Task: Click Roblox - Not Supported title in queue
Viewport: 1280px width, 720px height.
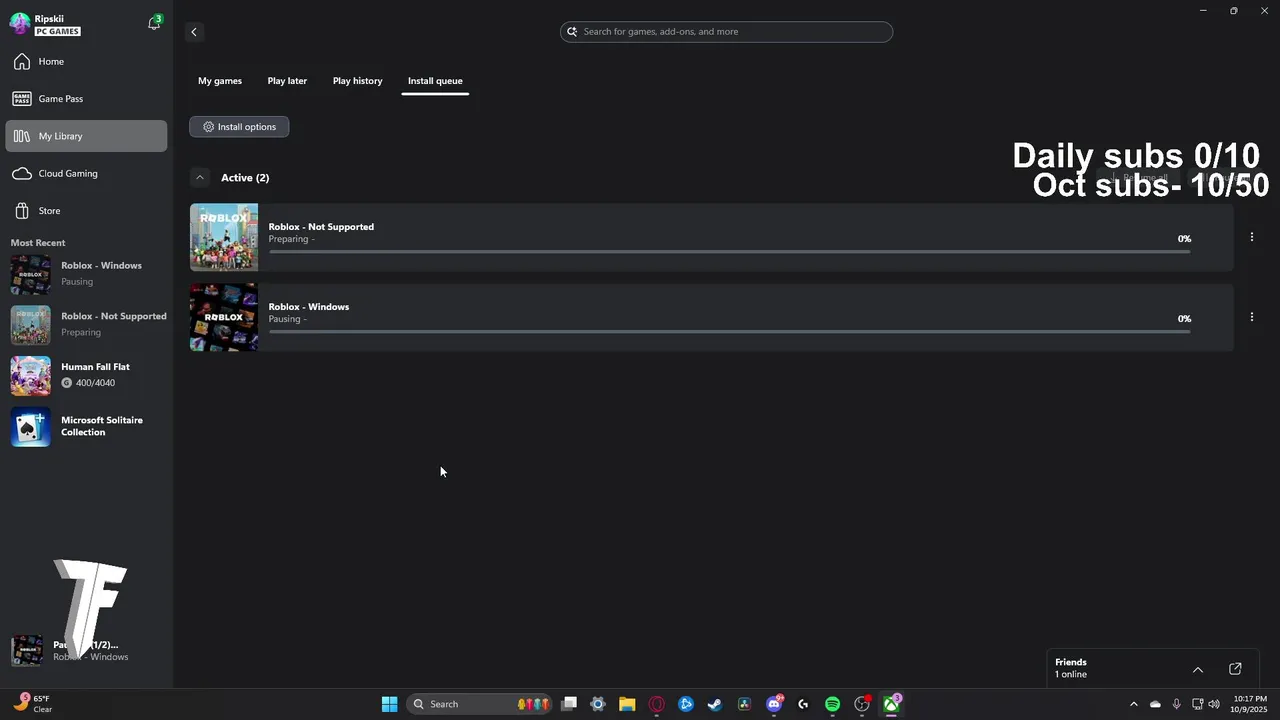Action: 321,227
